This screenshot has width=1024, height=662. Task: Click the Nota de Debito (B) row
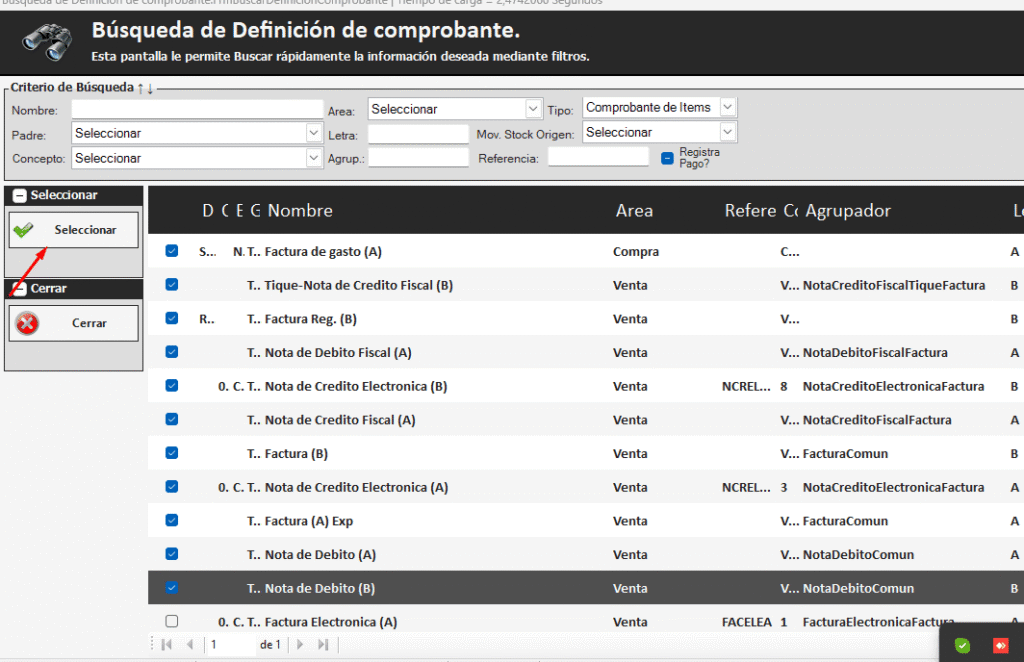tap(320, 588)
